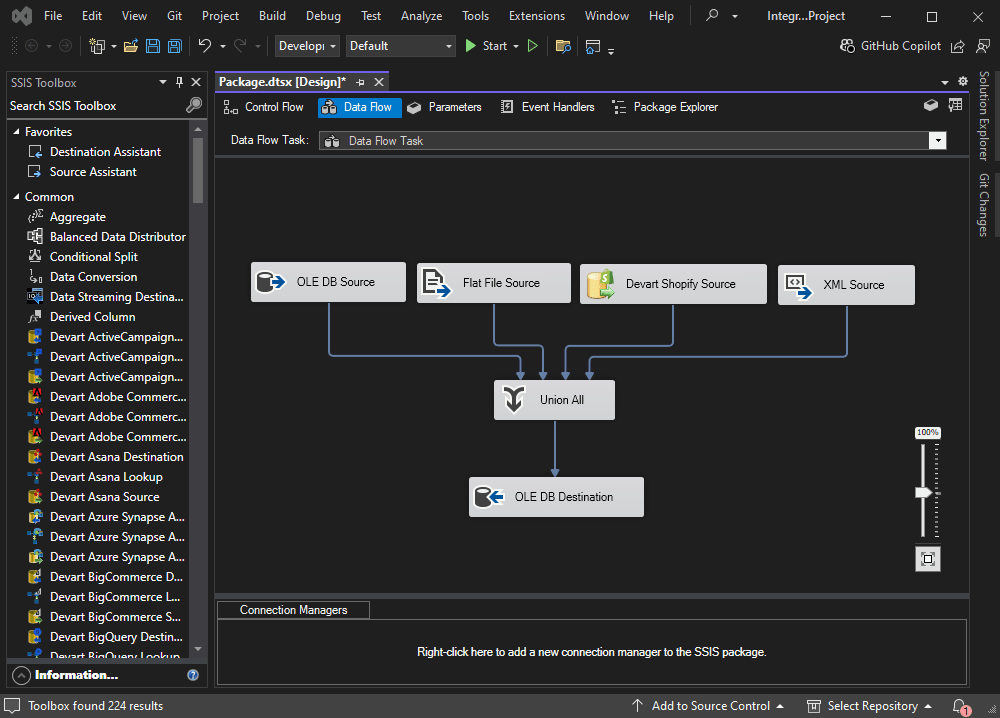This screenshot has width=1000, height=718.
Task: Select Data Conversion in toolbox
Action: 94,277
